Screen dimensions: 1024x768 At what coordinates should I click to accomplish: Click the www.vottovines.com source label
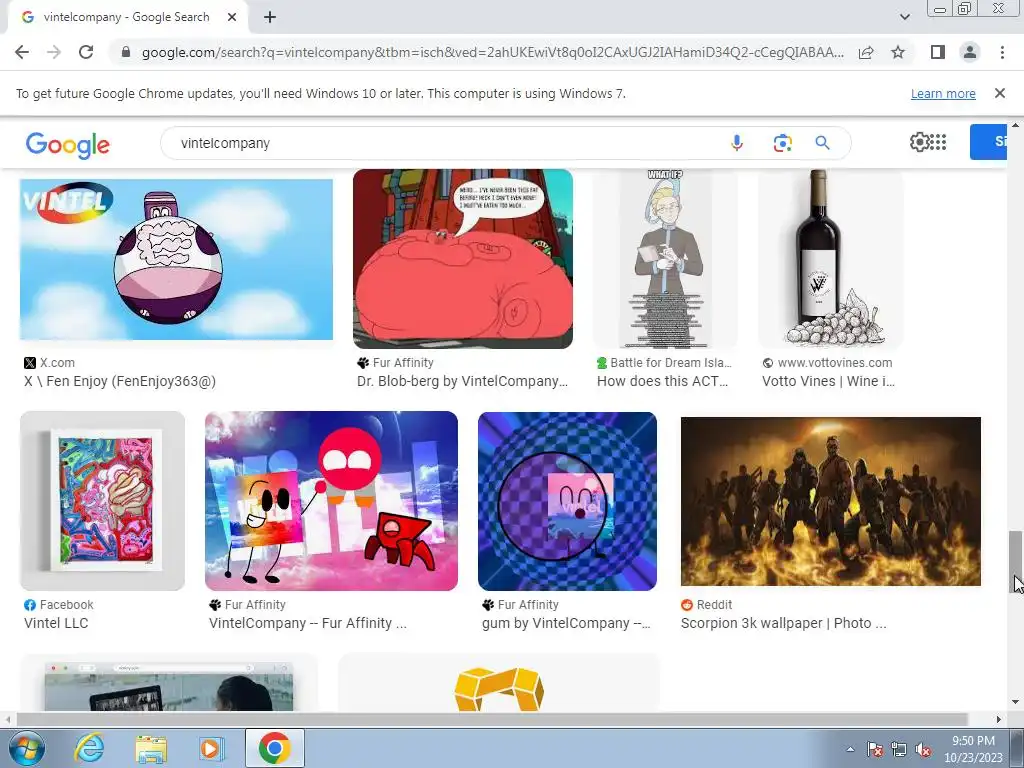click(x=835, y=362)
